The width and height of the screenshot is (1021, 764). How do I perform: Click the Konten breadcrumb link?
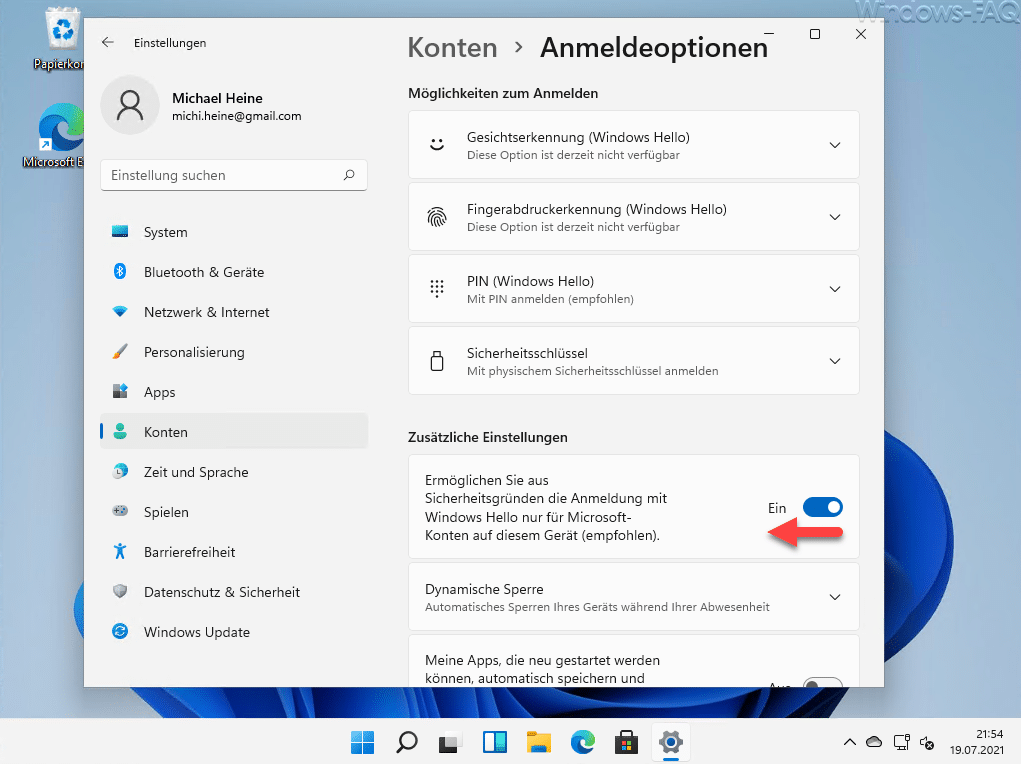point(452,48)
